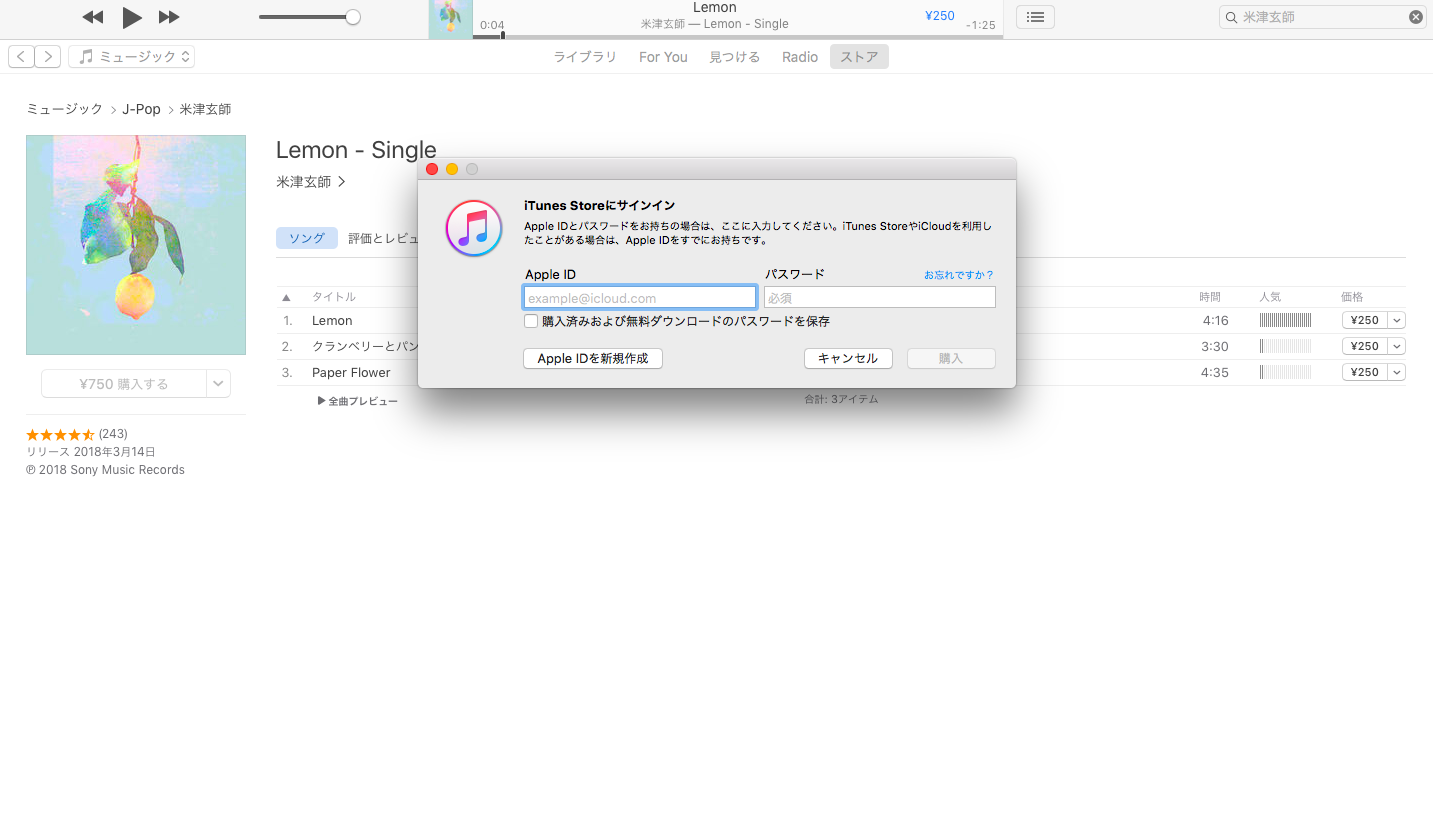
Task: Clear the search field with the X icon
Action: click(1416, 17)
